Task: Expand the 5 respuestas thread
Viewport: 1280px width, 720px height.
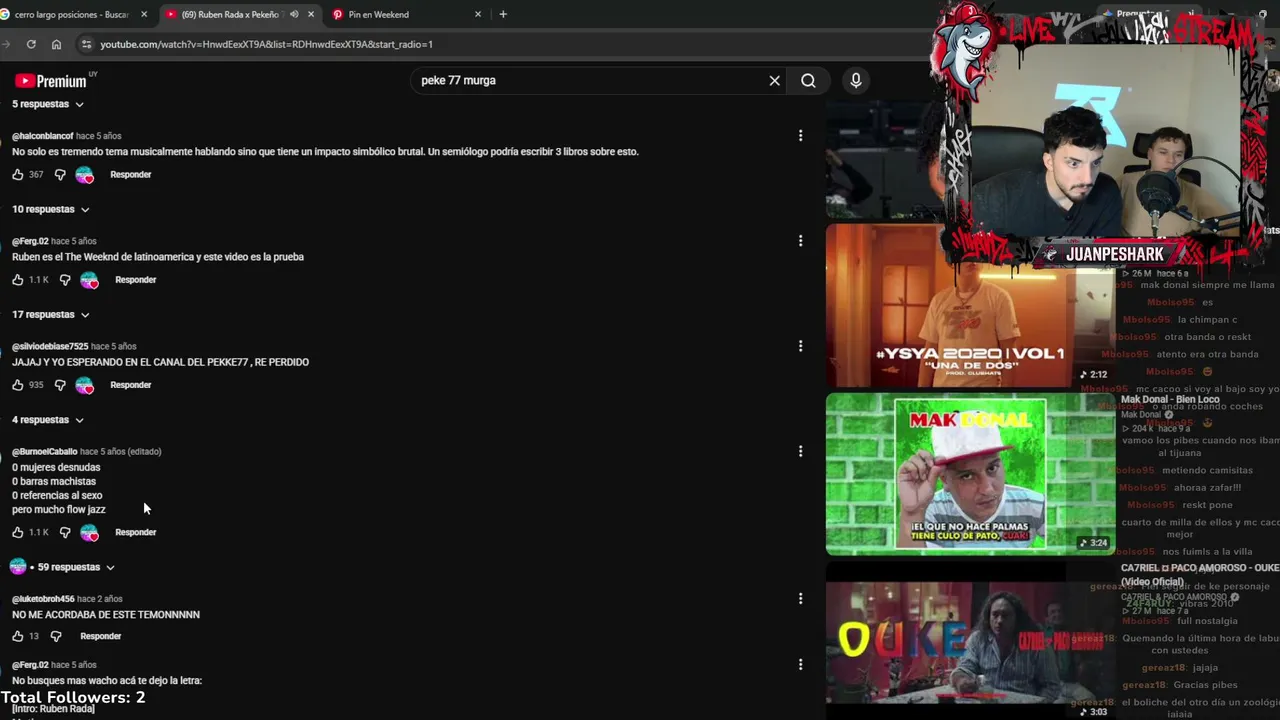Action: click(x=48, y=104)
